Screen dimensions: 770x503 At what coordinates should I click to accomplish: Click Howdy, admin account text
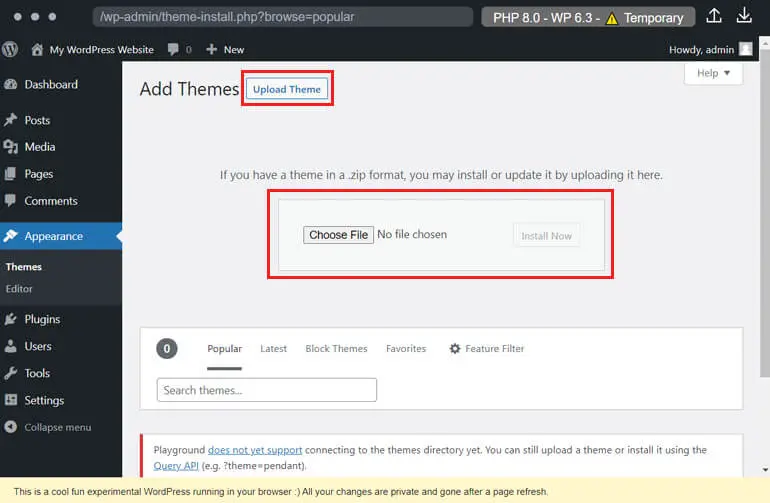[701, 50]
